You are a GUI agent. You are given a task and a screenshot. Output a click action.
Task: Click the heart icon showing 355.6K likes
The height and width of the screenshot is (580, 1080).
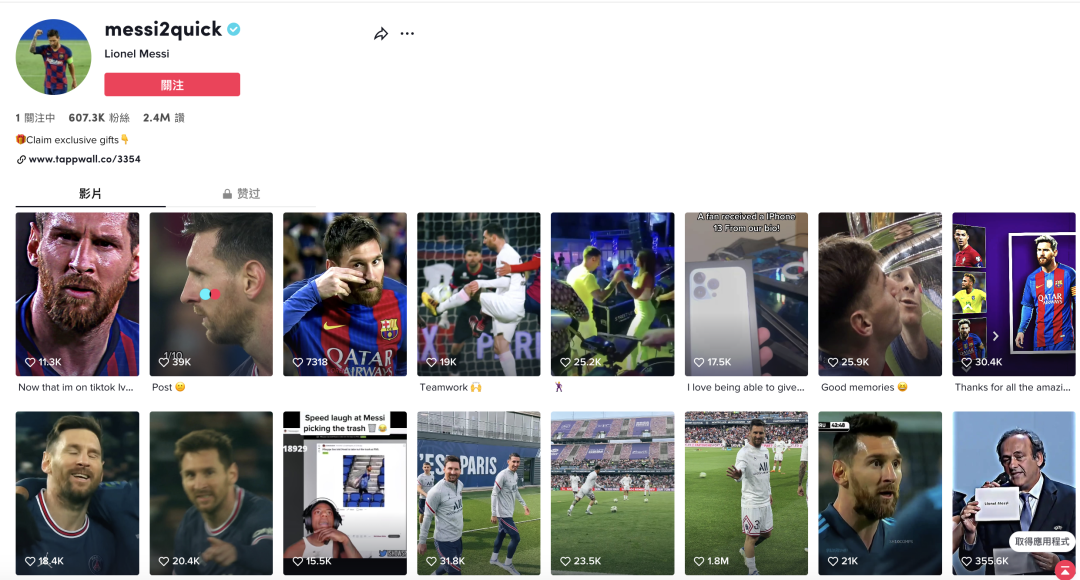tap(966, 561)
